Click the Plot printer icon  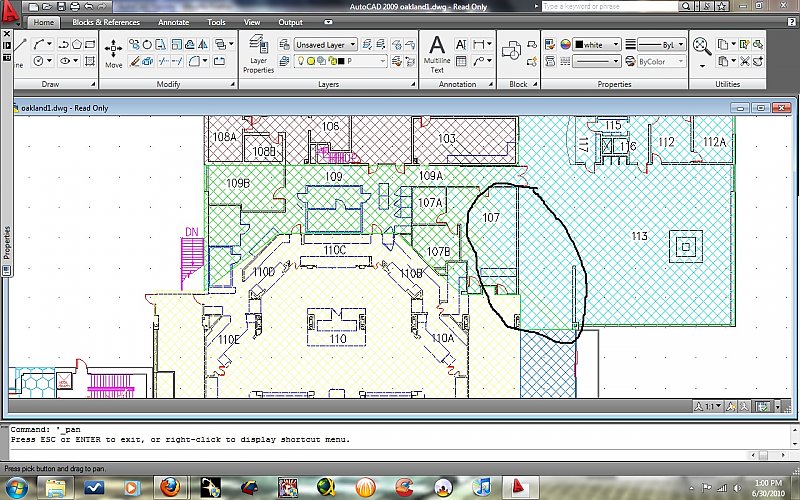click(74, 7)
